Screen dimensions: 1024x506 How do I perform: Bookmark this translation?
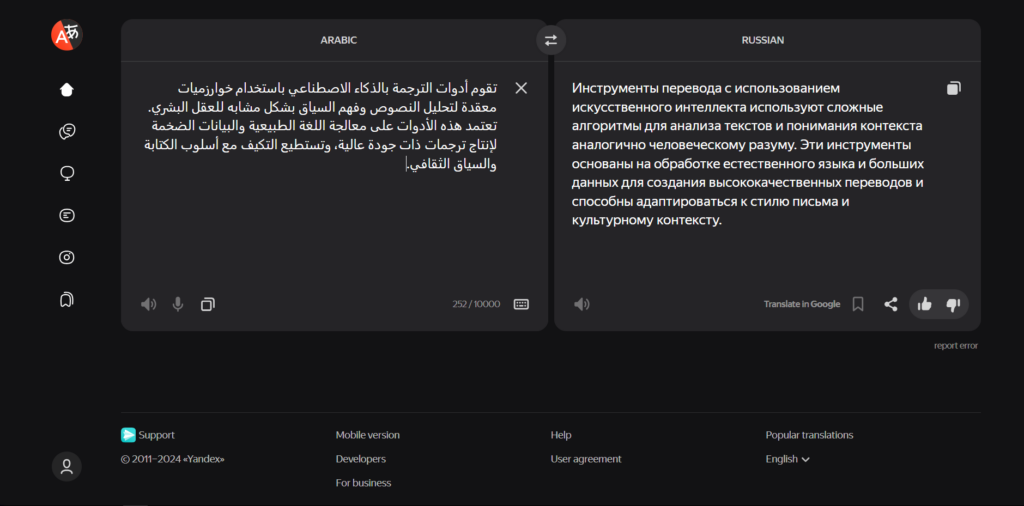(x=858, y=304)
